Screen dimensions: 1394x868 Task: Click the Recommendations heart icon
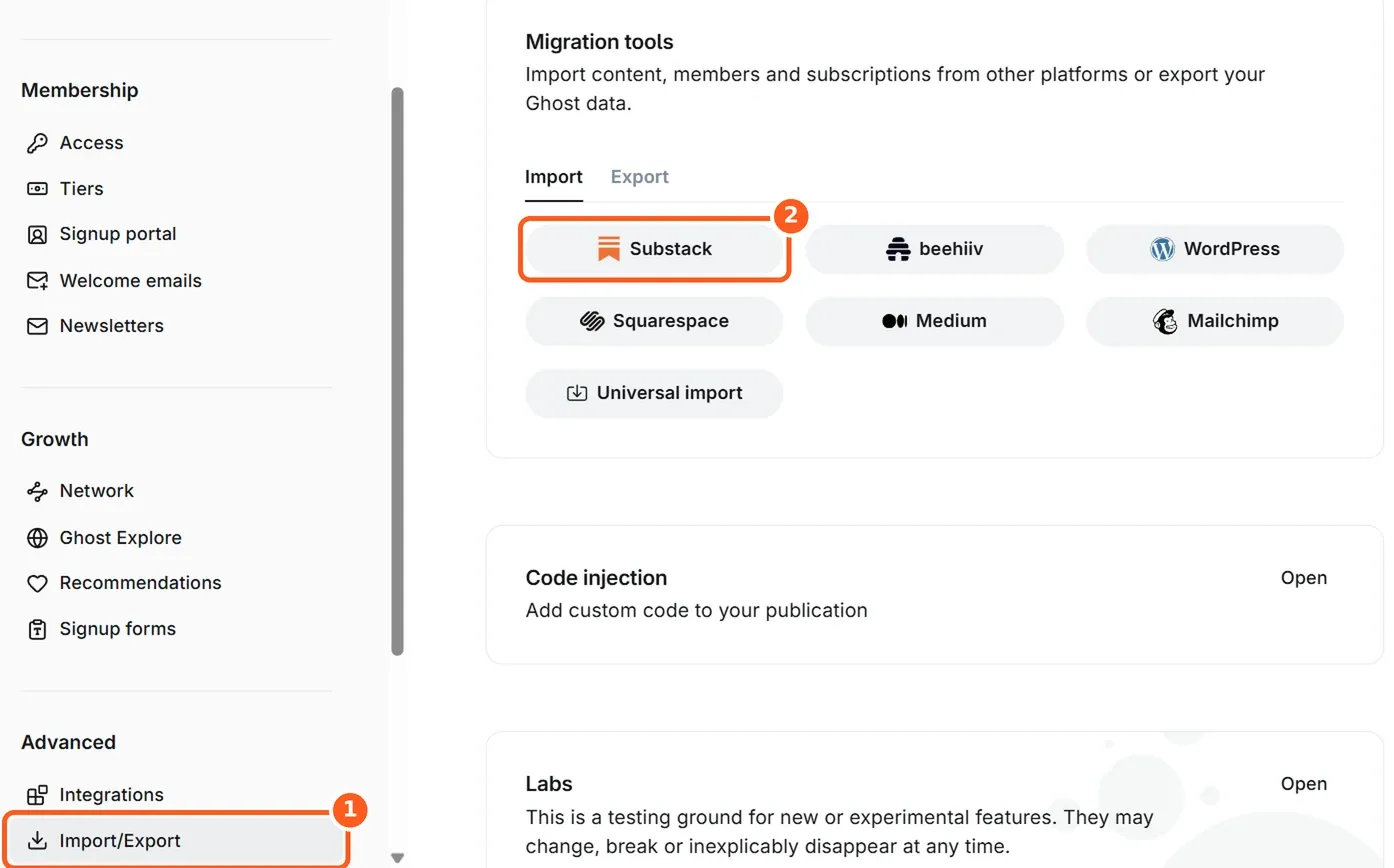(37, 583)
